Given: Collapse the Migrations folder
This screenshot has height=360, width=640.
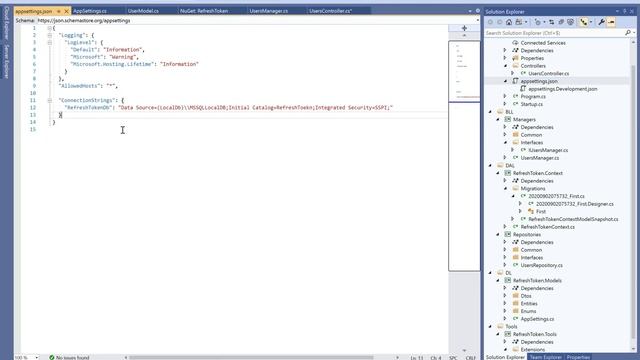Looking at the screenshot, I should [505, 189].
